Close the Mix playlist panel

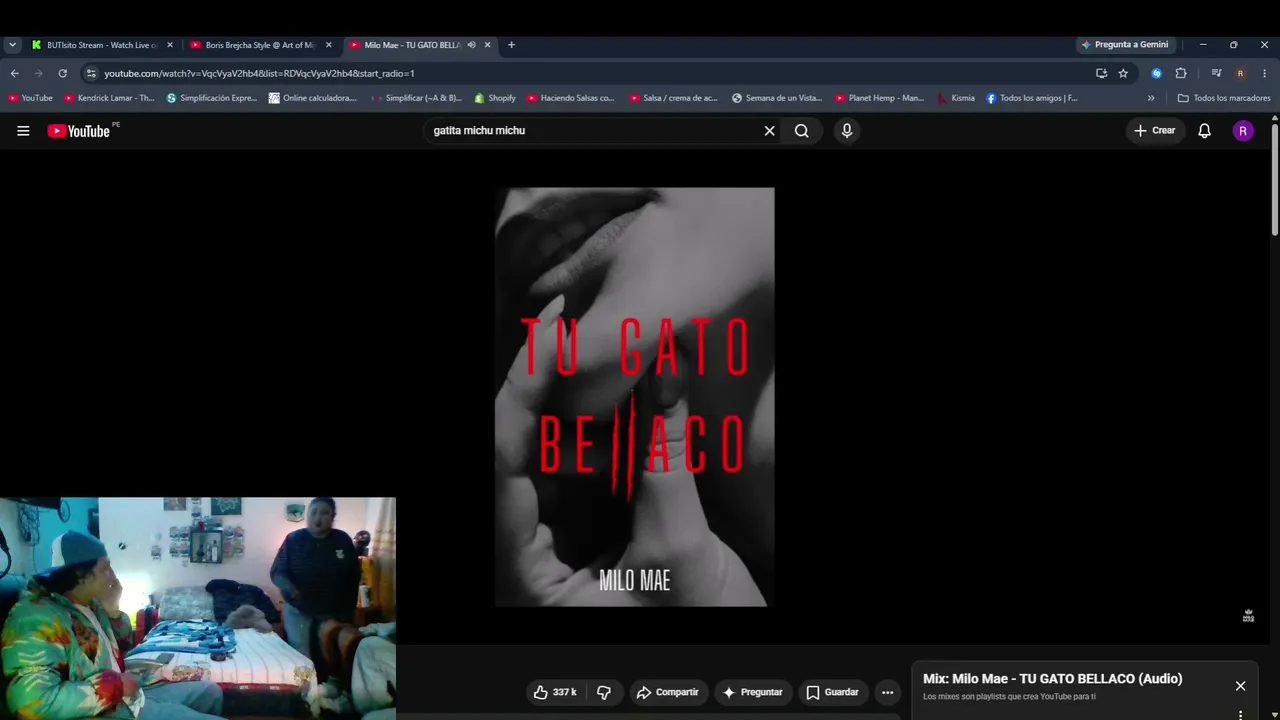(x=1240, y=686)
